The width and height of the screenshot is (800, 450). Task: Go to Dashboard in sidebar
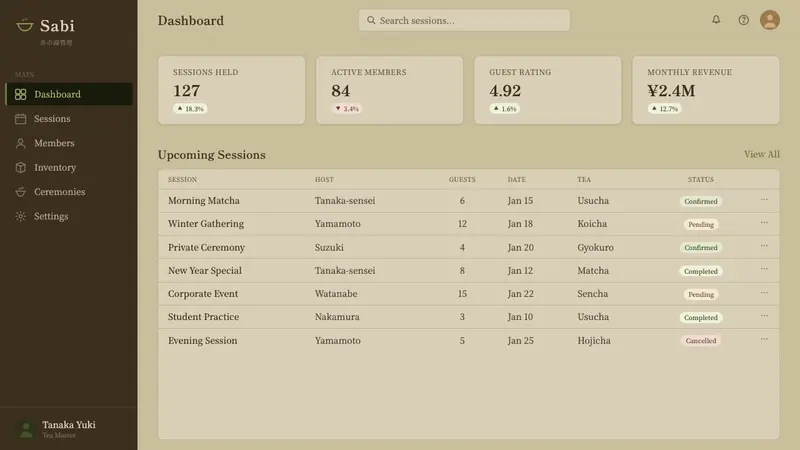point(69,94)
